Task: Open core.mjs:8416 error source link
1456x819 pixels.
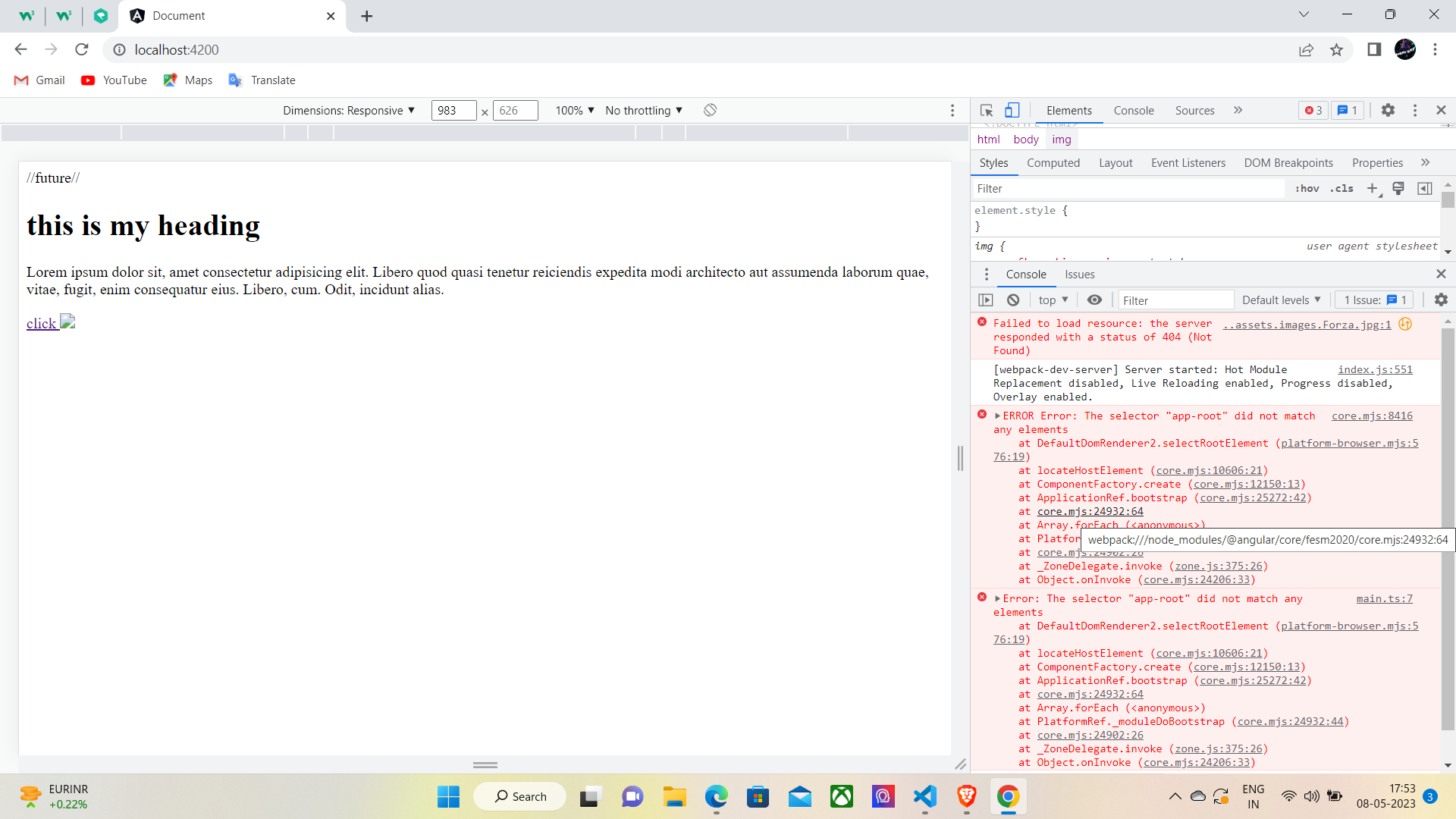Action: coord(1372,416)
